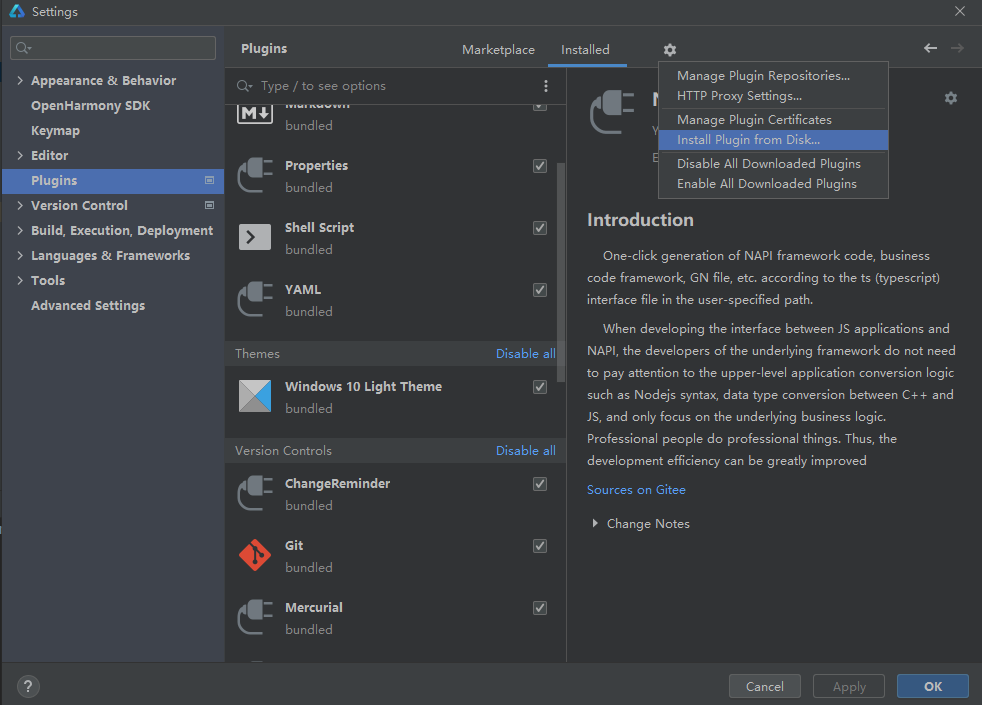Screen dimensions: 982x705
Task: Focus the settings search field
Action: coord(113,48)
